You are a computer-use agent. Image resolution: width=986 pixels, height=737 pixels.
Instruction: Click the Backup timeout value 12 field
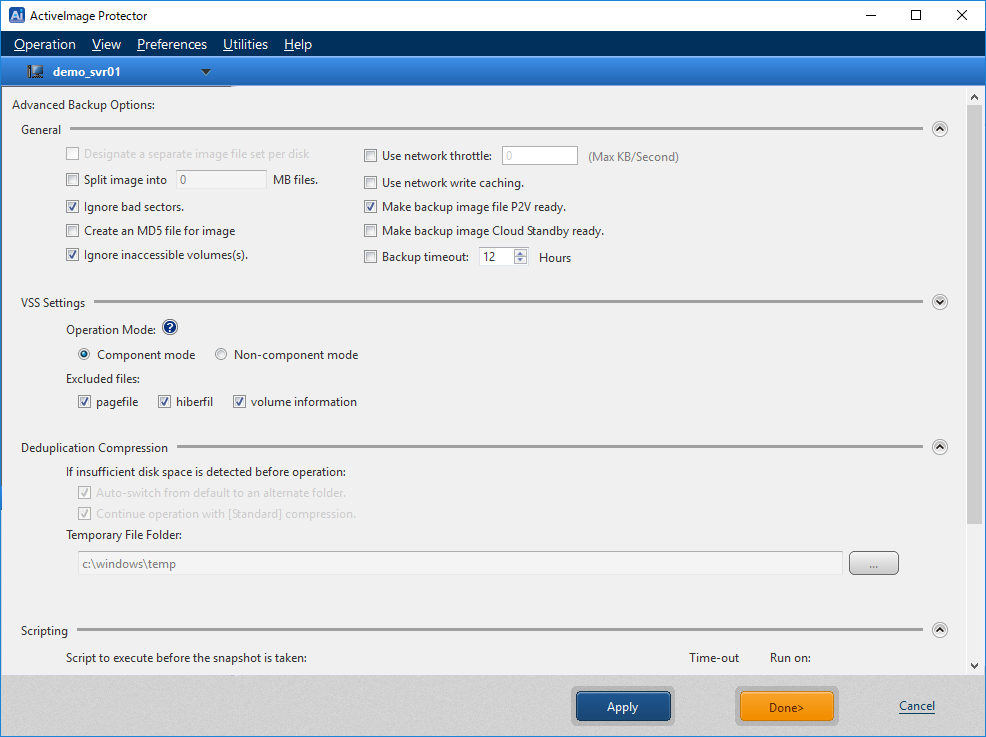(x=496, y=257)
